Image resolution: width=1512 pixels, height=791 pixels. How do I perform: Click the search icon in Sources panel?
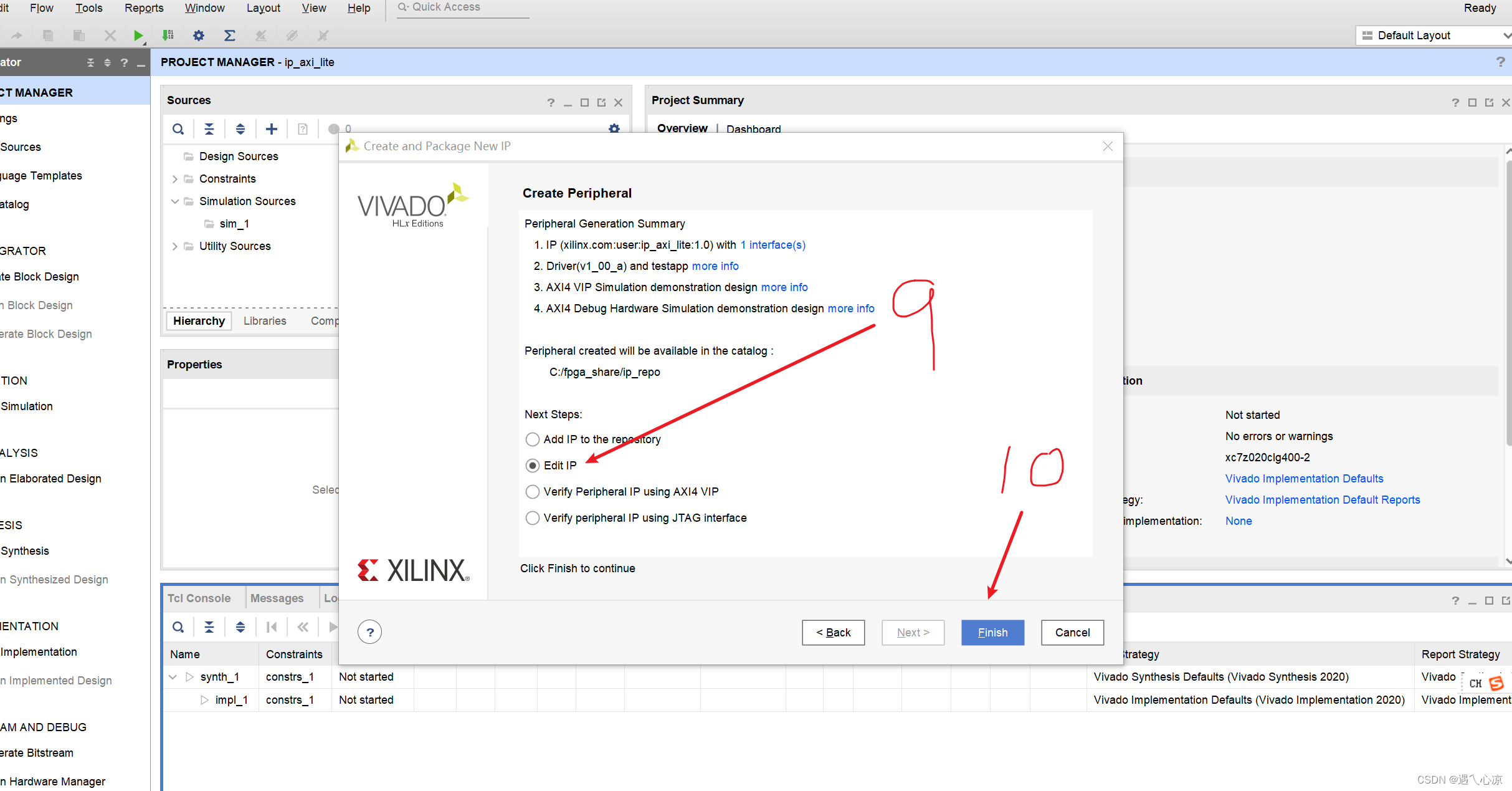click(177, 128)
